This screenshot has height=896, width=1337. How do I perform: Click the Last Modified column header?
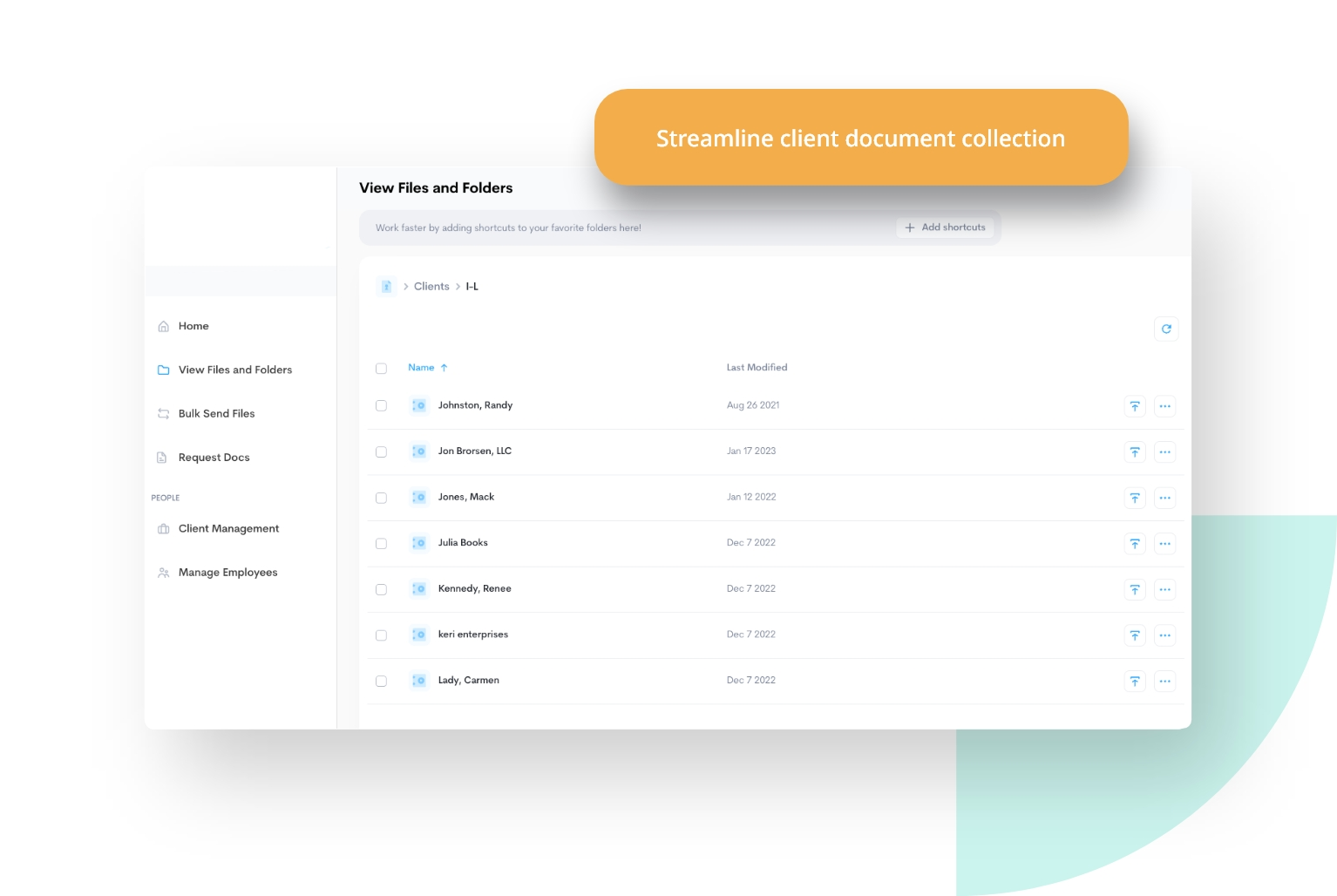tap(757, 368)
